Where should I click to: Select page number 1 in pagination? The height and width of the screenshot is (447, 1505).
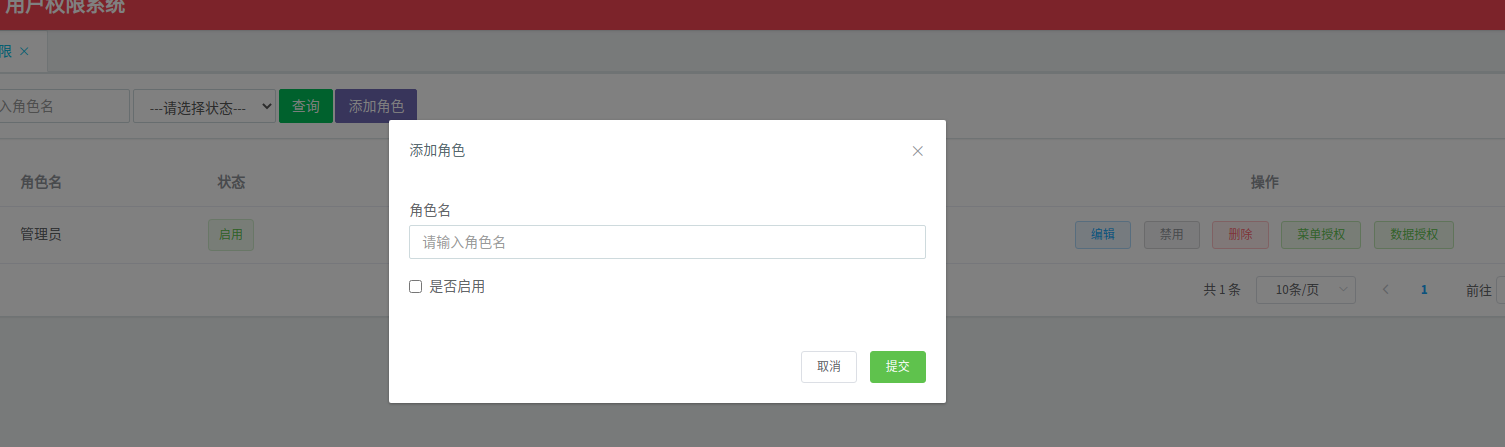click(x=1424, y=290)
